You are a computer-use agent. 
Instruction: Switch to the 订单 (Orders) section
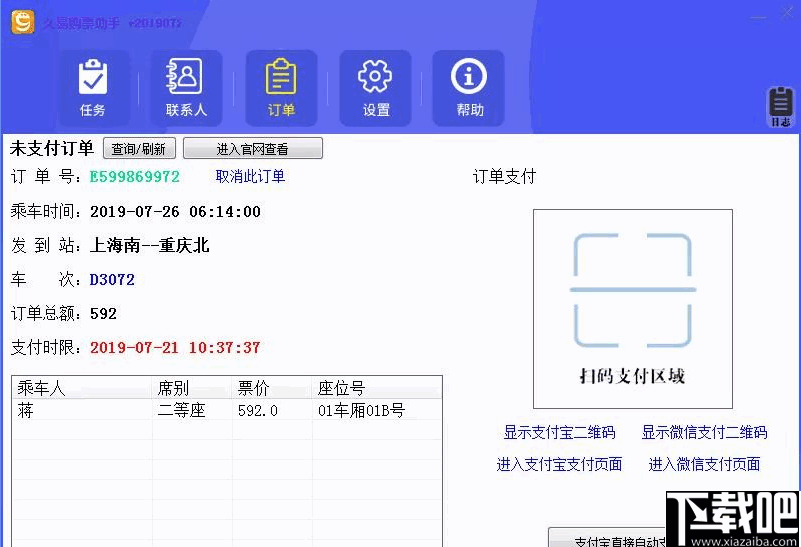281,88
